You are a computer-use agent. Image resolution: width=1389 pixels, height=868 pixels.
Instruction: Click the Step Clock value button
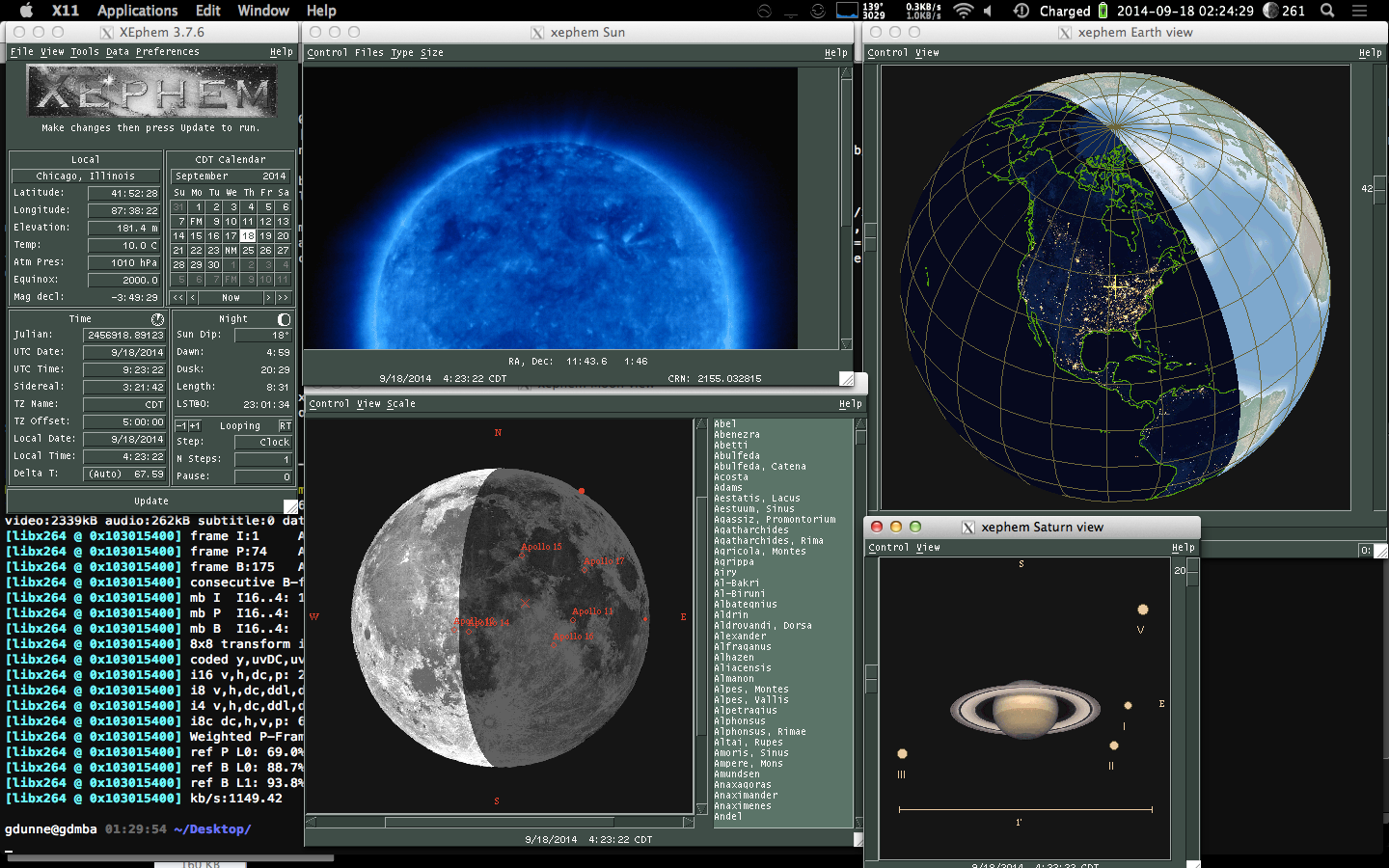point(262,443)
